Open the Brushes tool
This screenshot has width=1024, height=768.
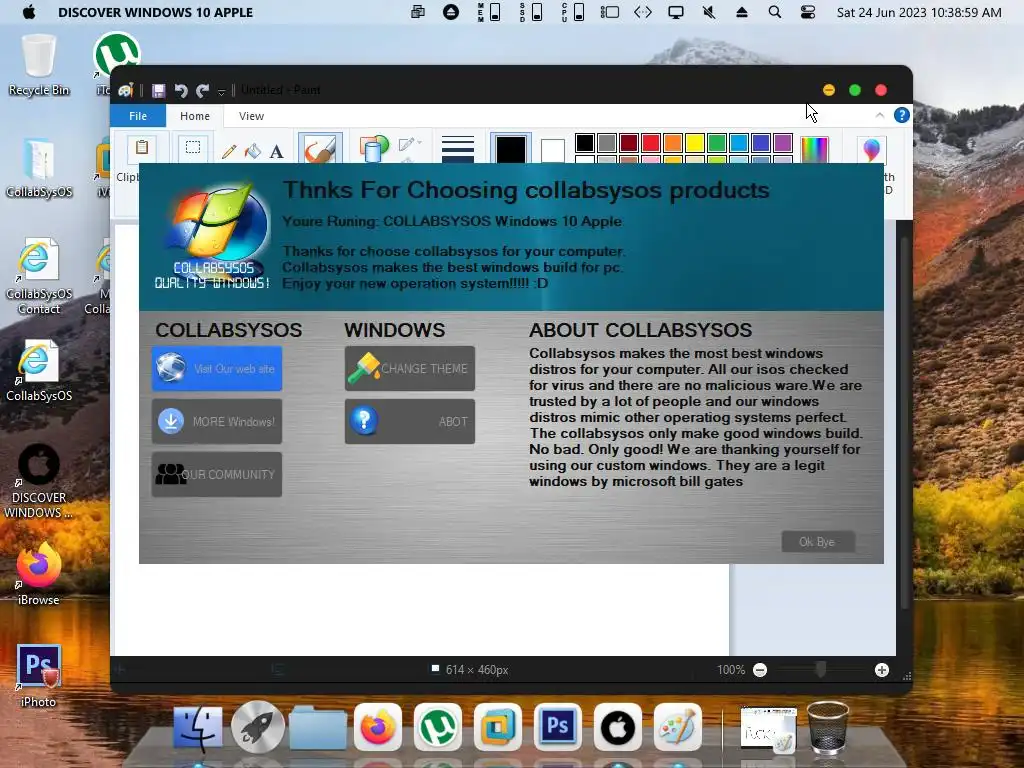click(x=320, y=148)
